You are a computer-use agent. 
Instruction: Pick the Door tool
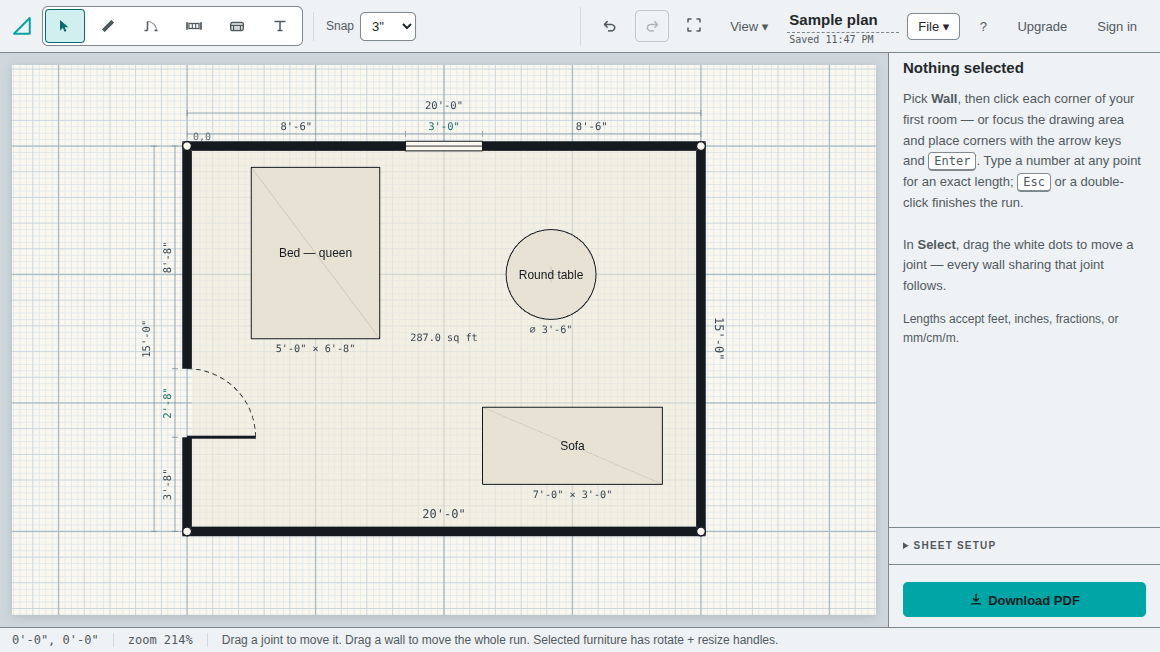[151, 26]
